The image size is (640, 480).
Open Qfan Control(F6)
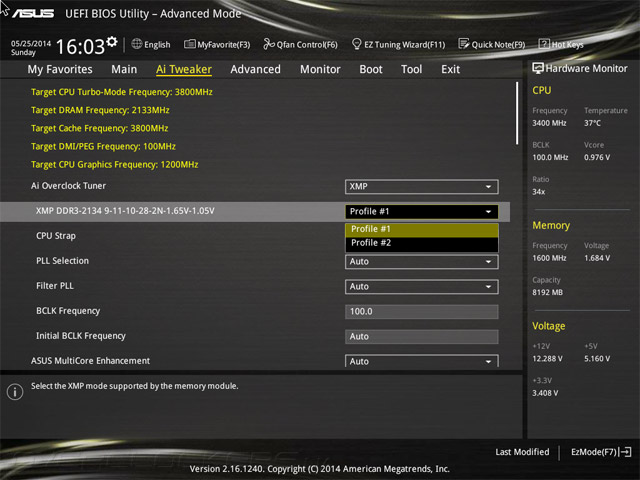tap(300, 44)
